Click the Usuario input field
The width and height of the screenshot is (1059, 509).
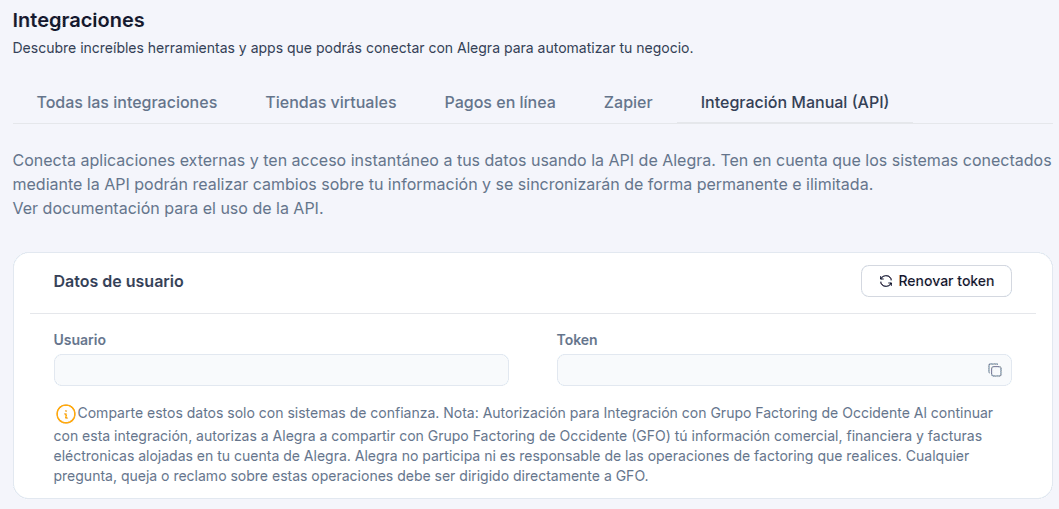281,370
